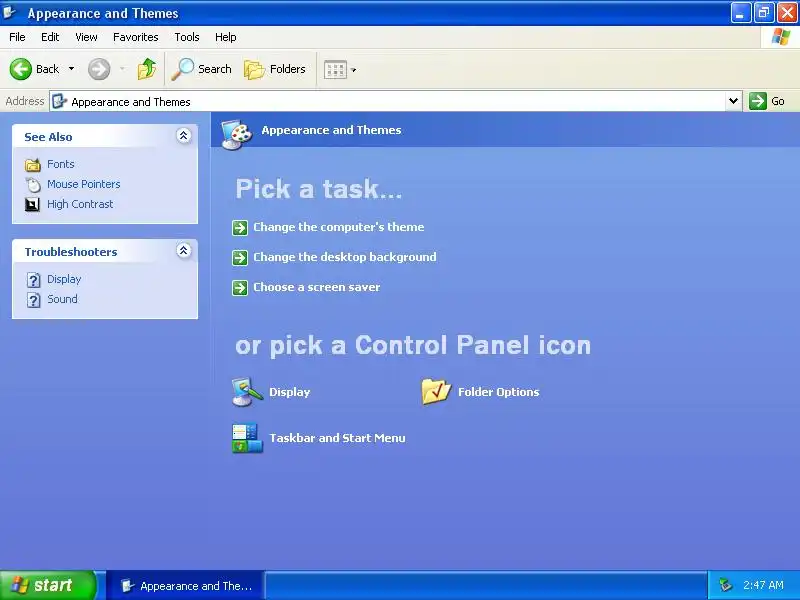Click arrow icon beside Change the desktop background

click(x=240, y=258)
